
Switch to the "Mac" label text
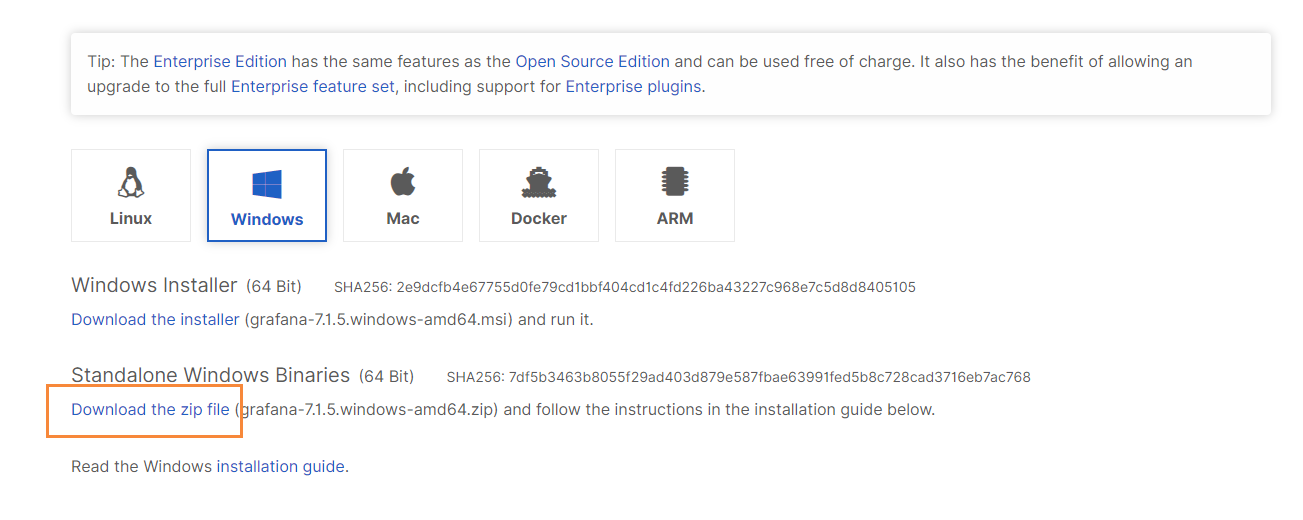tap(403, 218)
